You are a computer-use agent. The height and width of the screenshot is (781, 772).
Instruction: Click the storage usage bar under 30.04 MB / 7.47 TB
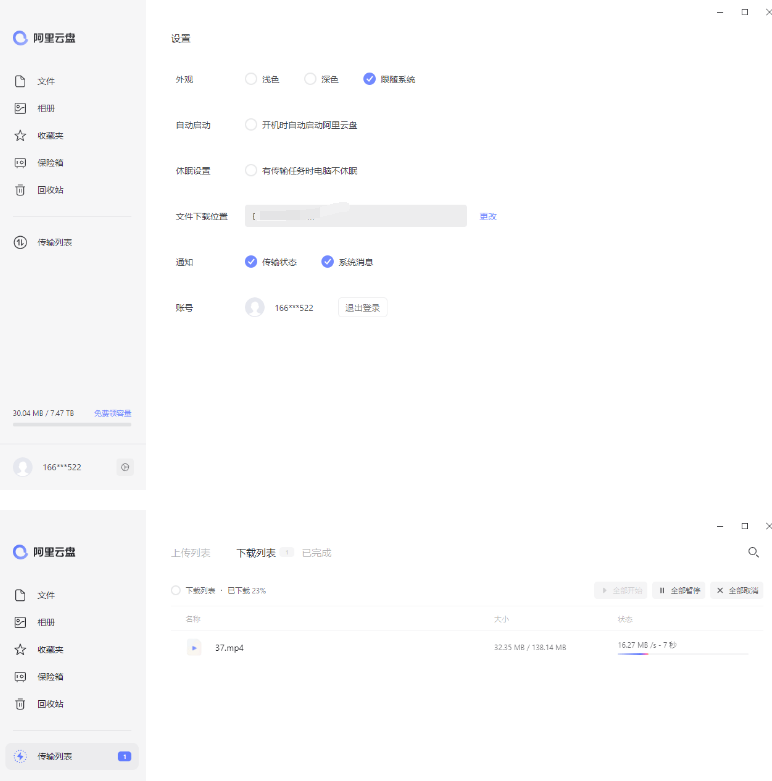coord(72,425)
